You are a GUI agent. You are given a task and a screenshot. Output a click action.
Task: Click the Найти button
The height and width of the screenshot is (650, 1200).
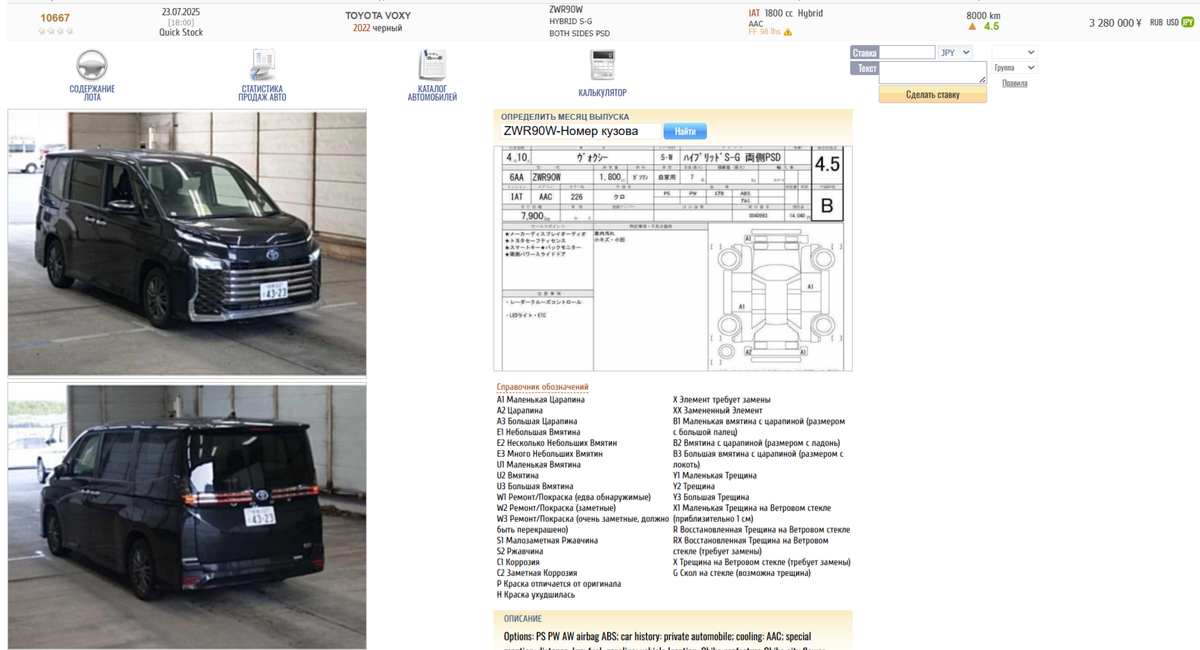(685, 131)
